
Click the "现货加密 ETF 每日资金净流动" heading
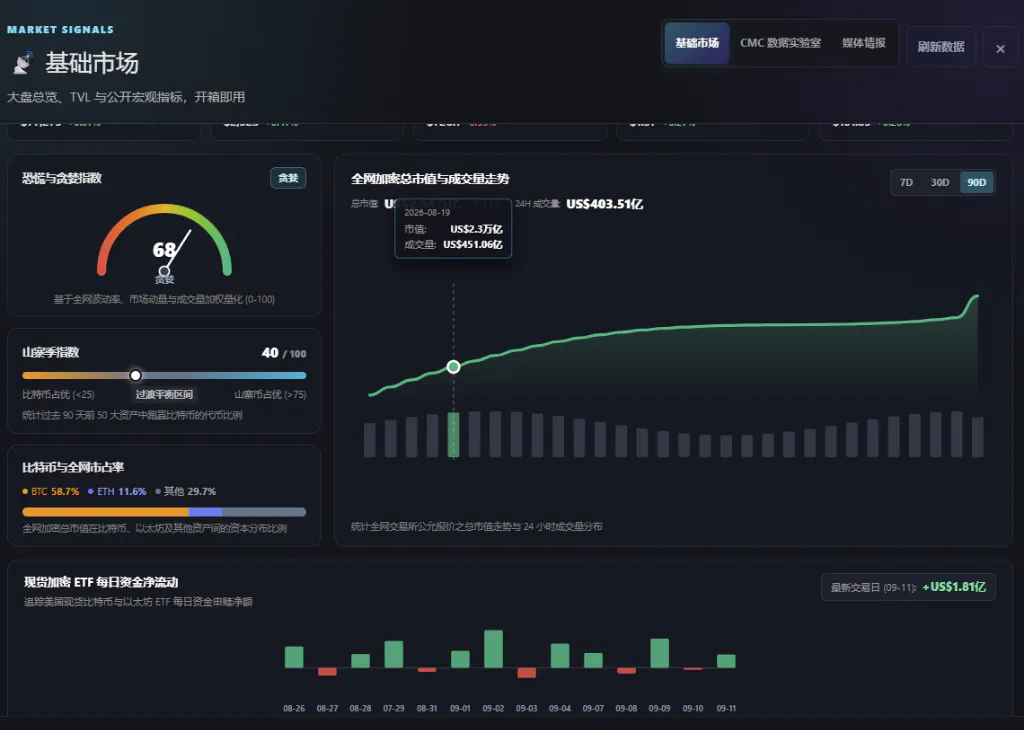click(101, 582)
